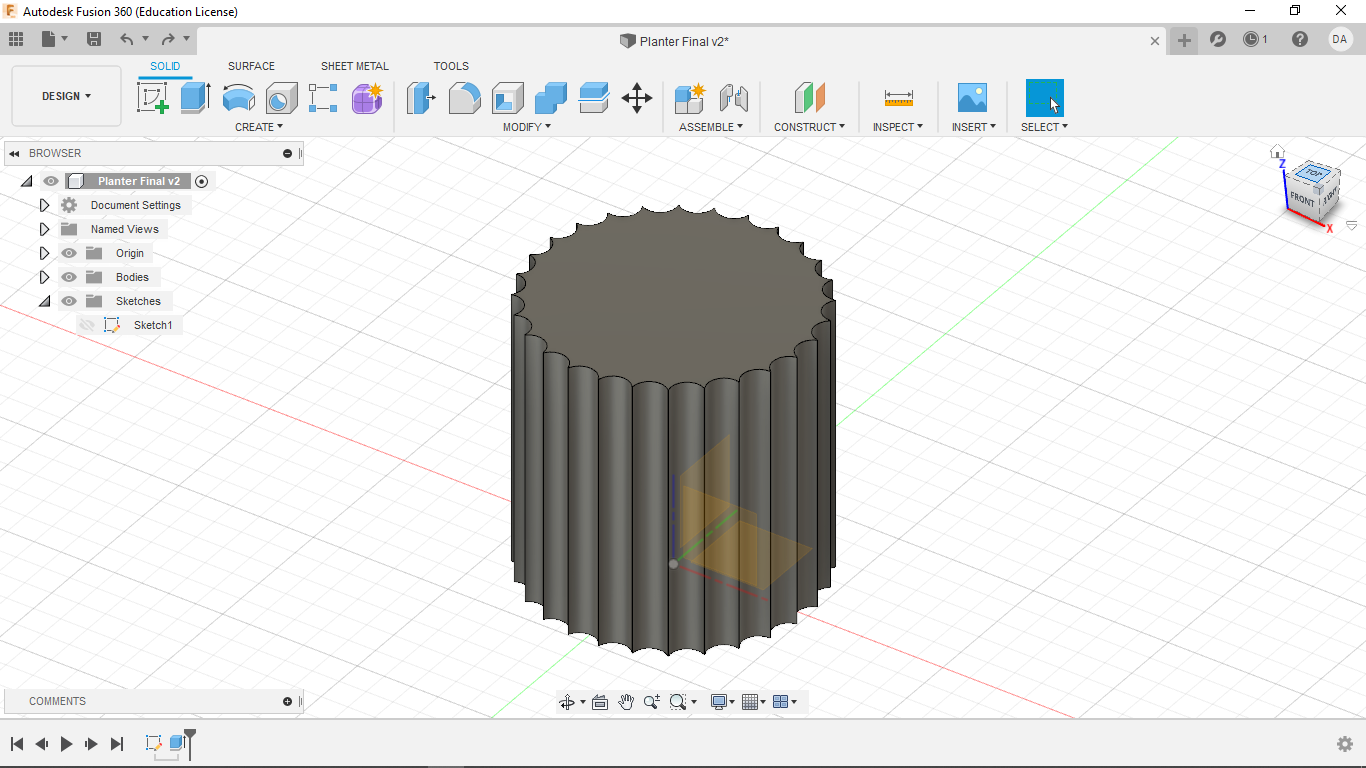
Task: Select the Hole tool icon
Action: [x=281, y=98]
